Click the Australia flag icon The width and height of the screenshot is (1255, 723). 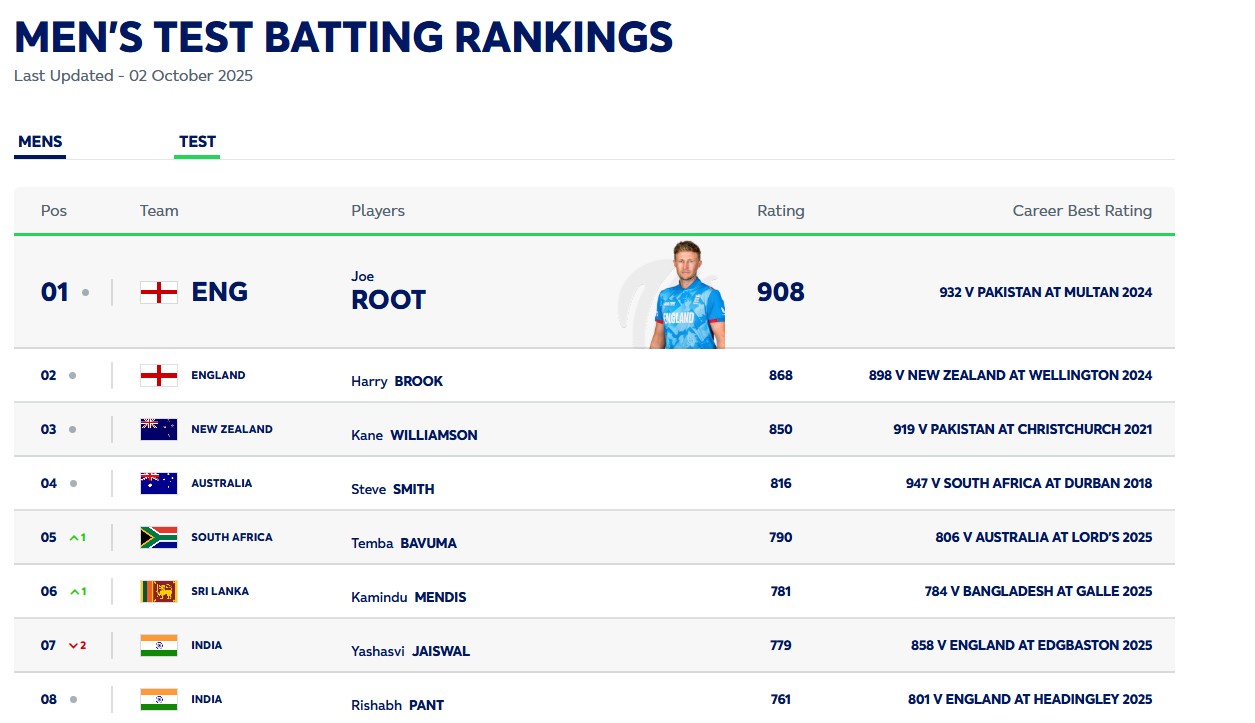pos(159,483)
